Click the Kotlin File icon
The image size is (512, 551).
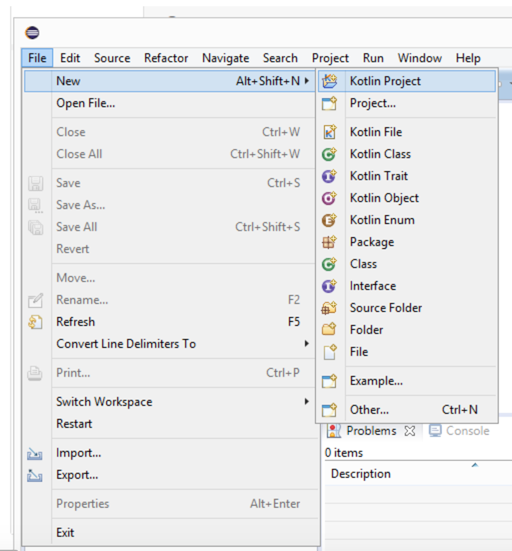coord(329,132)
